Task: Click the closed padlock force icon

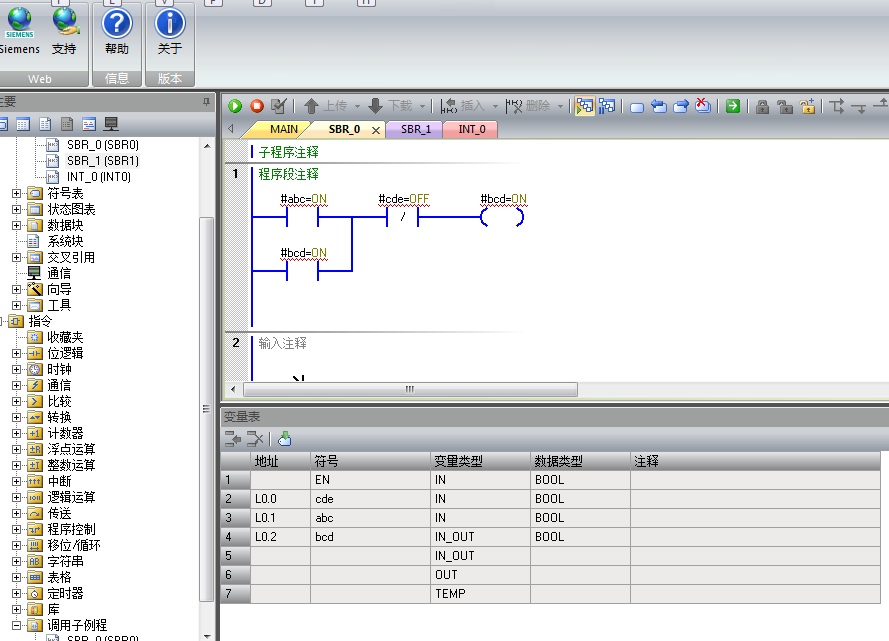Action: (x=763, y=106)
